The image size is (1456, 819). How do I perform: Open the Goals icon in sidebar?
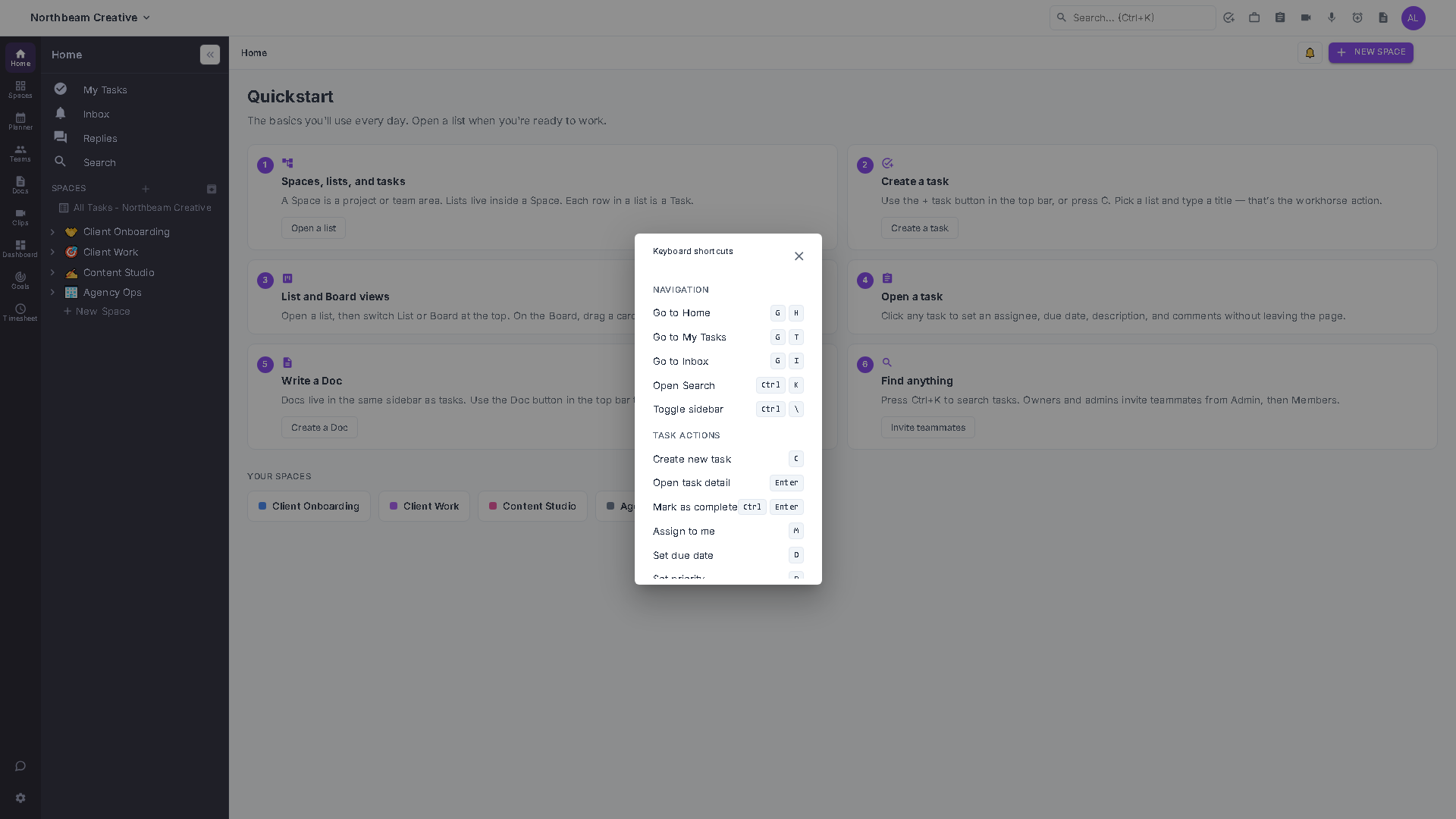[x=20, y=281]
